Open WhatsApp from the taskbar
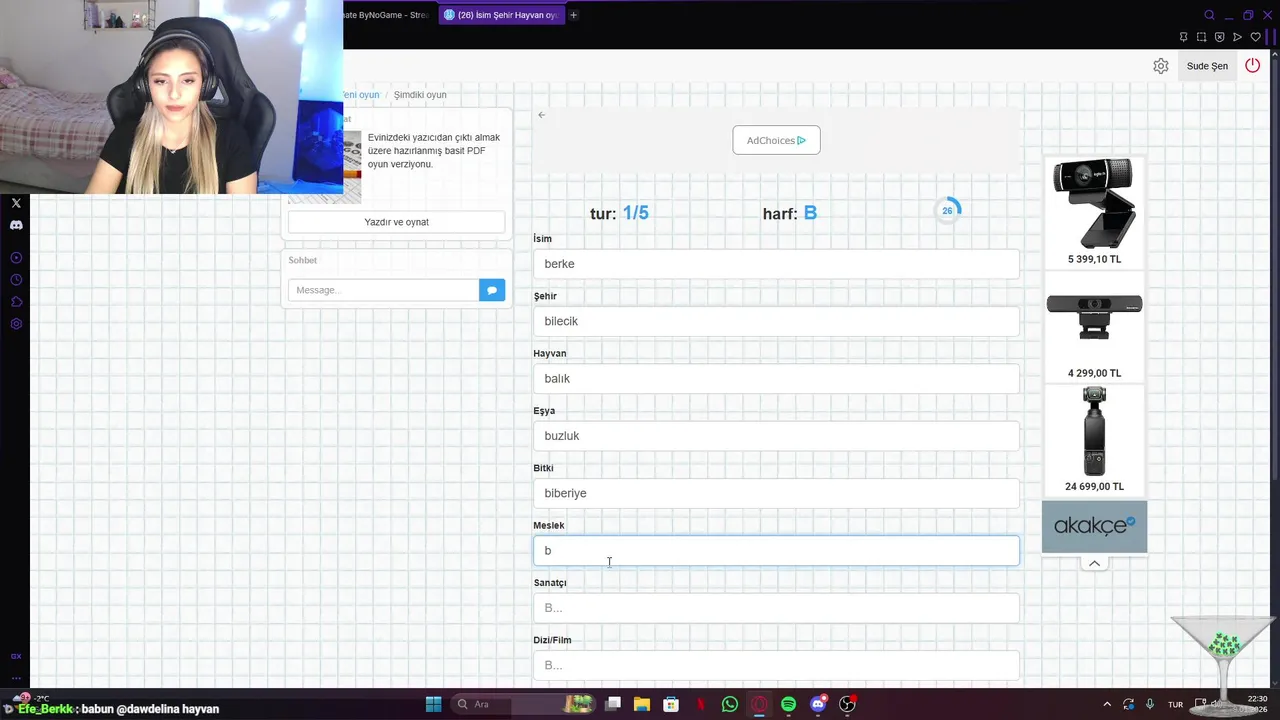This screenshot has width=1280, height=720. [x=729, y=704]
